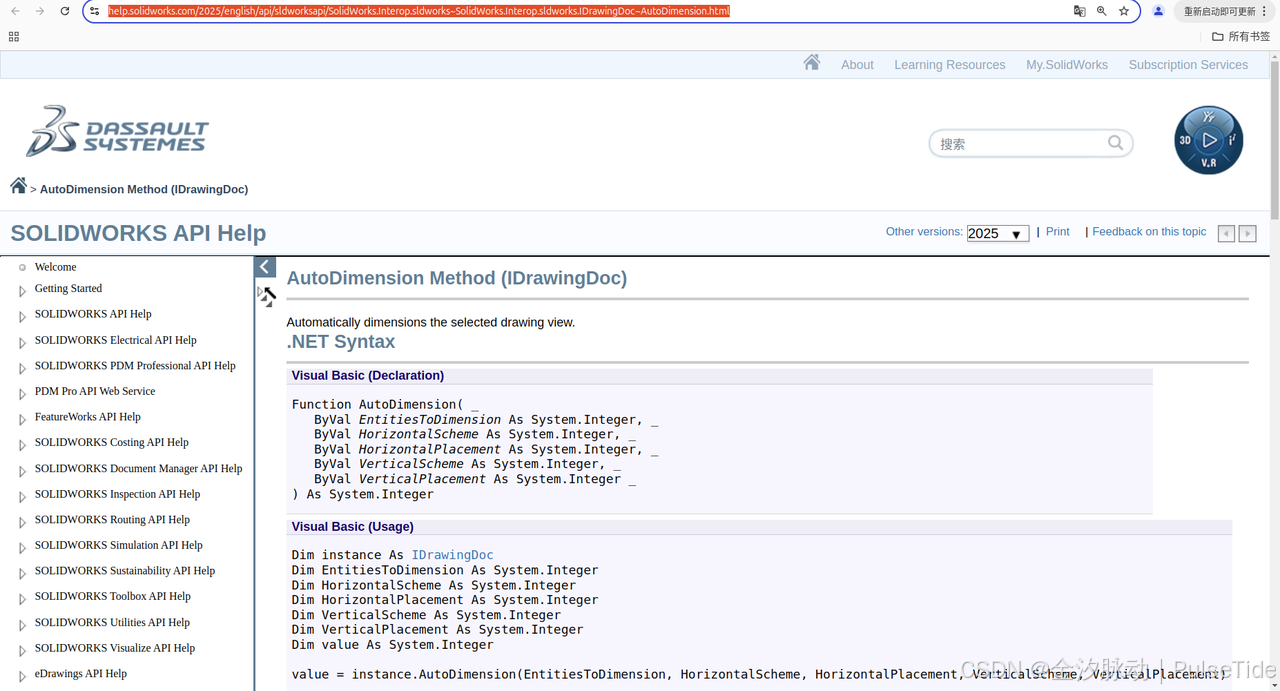Open the browser three-dot menu
This screenshot has width=1280, height=691.
coord(1265,11)
